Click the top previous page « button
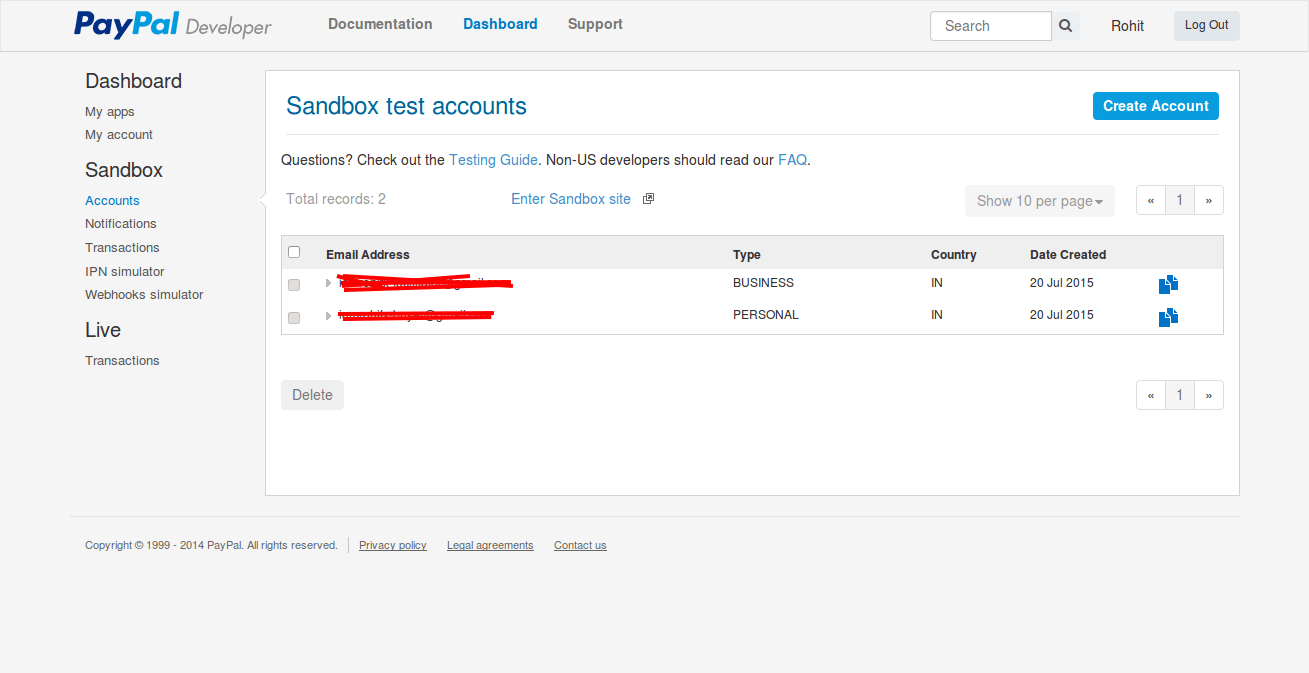Viewport: 1309px width, 673px height. (1151, 200)
